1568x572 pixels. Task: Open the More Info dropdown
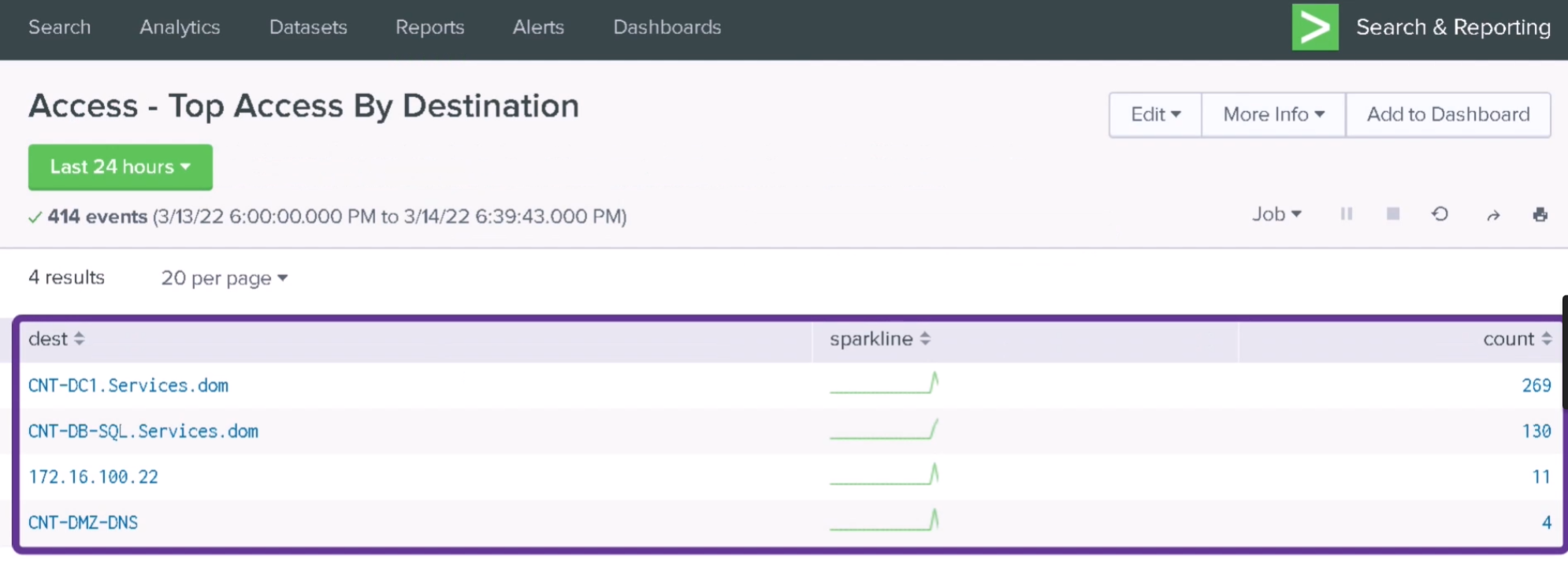click(x=1273, y=115)
